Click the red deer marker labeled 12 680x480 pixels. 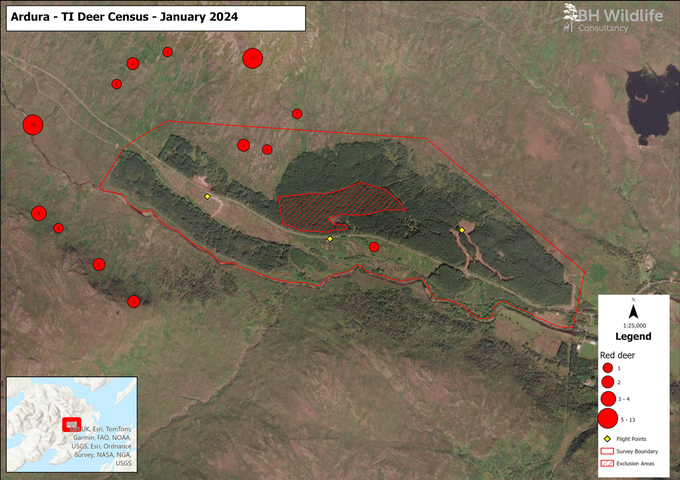[252, 58]
